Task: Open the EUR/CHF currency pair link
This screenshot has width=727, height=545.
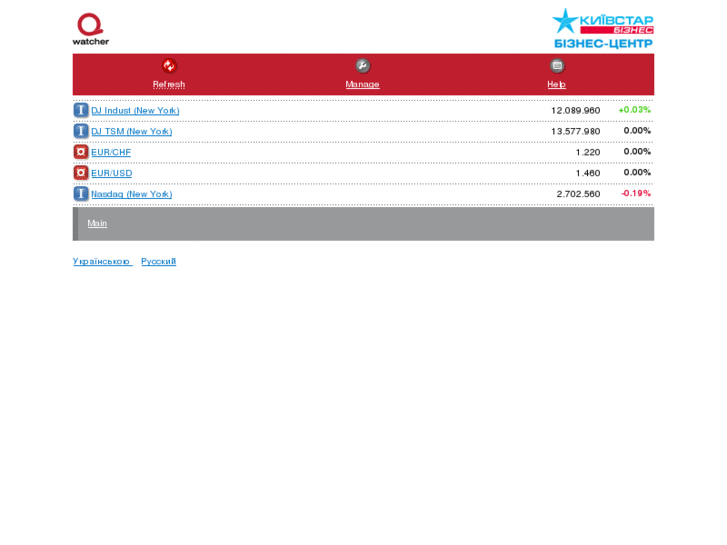Action: coord(111,152)
